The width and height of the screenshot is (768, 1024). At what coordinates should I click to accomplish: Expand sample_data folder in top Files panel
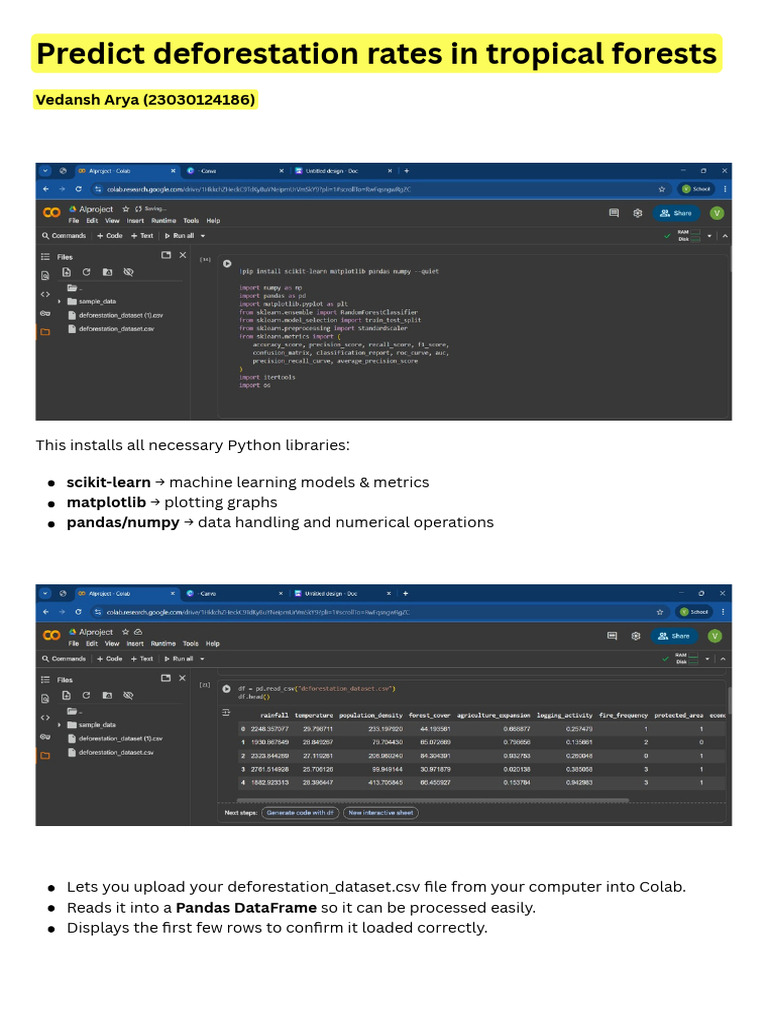point(59,302)
